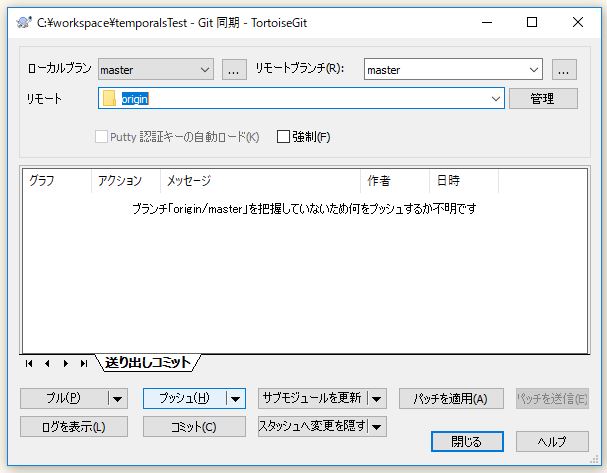Select the 送り出しコミット tab
Image resolution: width=607 pixels, height=473 pixels.
pyautogui.click(x=148, y=363)
